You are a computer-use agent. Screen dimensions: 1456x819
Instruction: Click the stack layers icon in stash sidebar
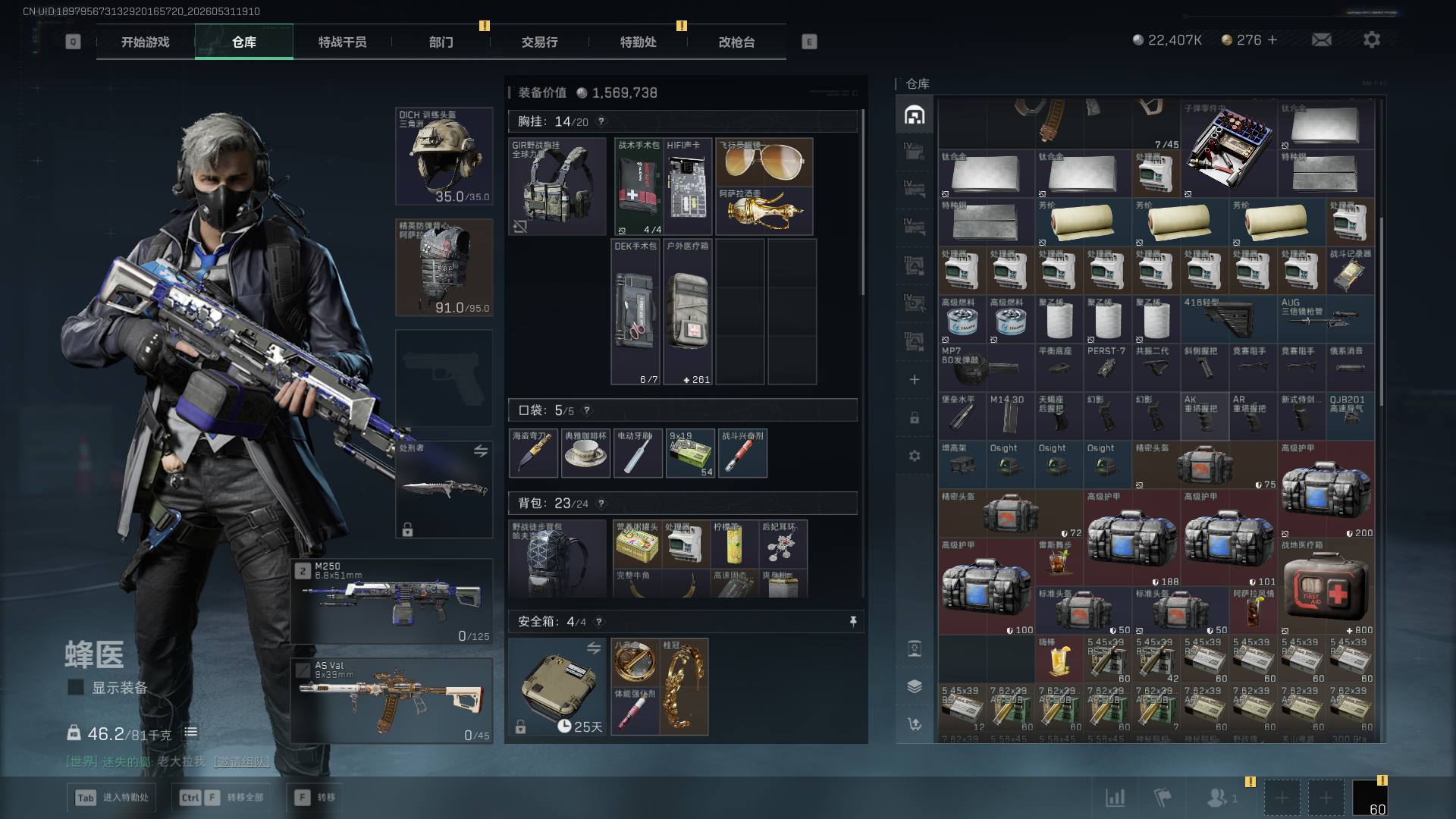[915, 686]
